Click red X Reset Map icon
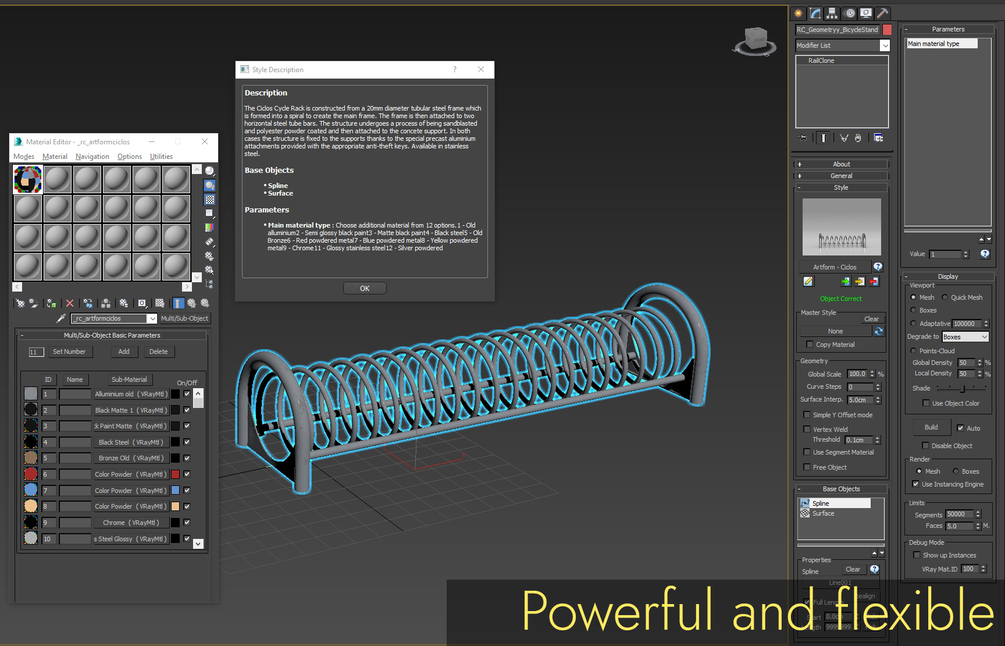 point(70,303)
